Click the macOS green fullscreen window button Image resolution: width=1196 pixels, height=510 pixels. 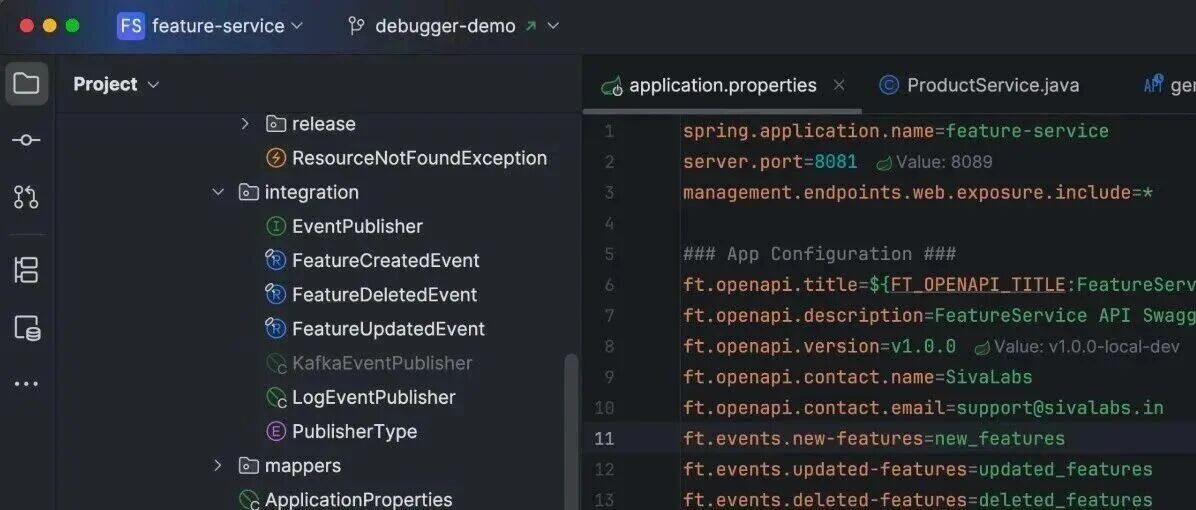coord(72,26)
